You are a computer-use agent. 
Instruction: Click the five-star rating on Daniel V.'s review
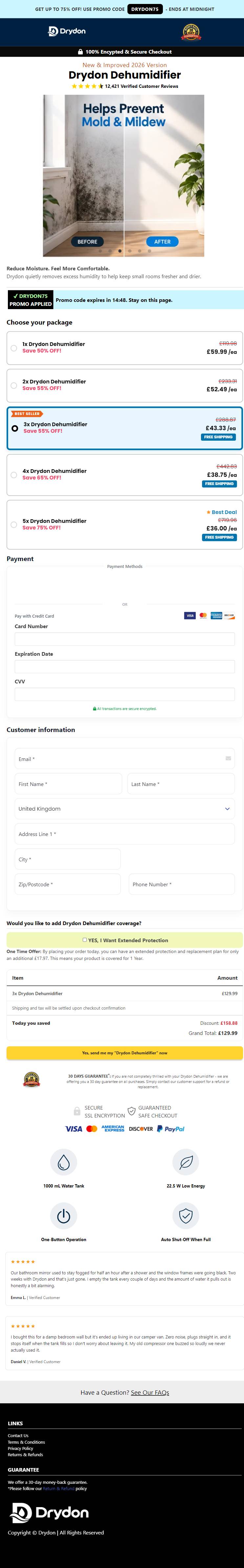click(x=23, y=1326)
